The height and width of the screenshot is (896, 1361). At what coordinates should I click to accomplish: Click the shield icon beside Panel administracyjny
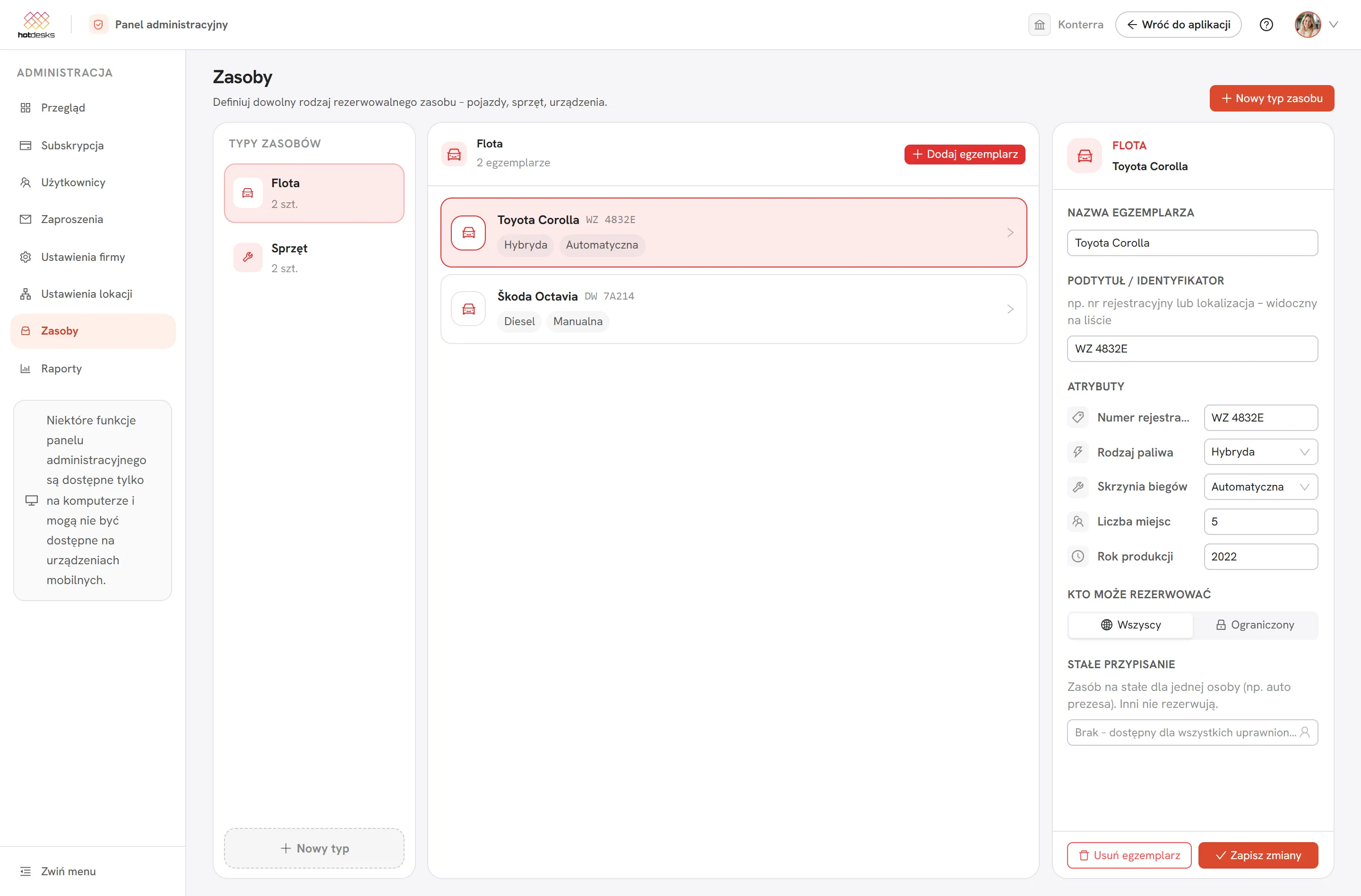tap(98, 25)
